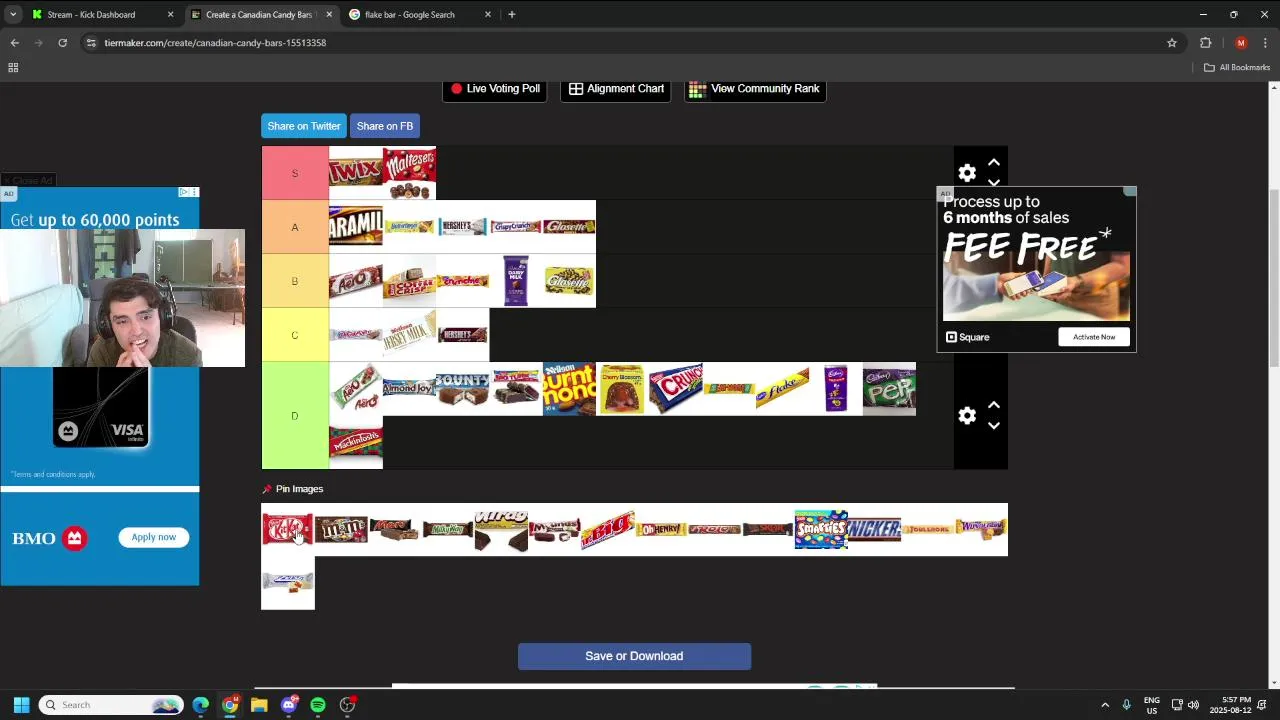The image size is (1280, 720).
Task: Move the D tier row down
Action: click(994, 426)
